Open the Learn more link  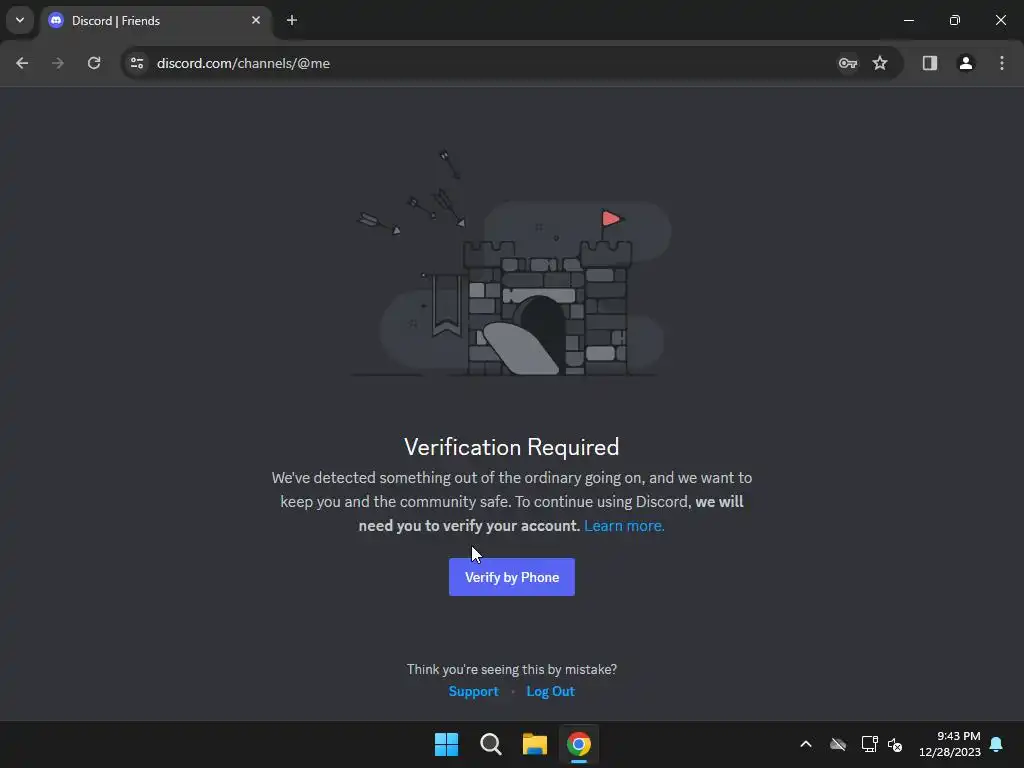click(x=624, y=526)
